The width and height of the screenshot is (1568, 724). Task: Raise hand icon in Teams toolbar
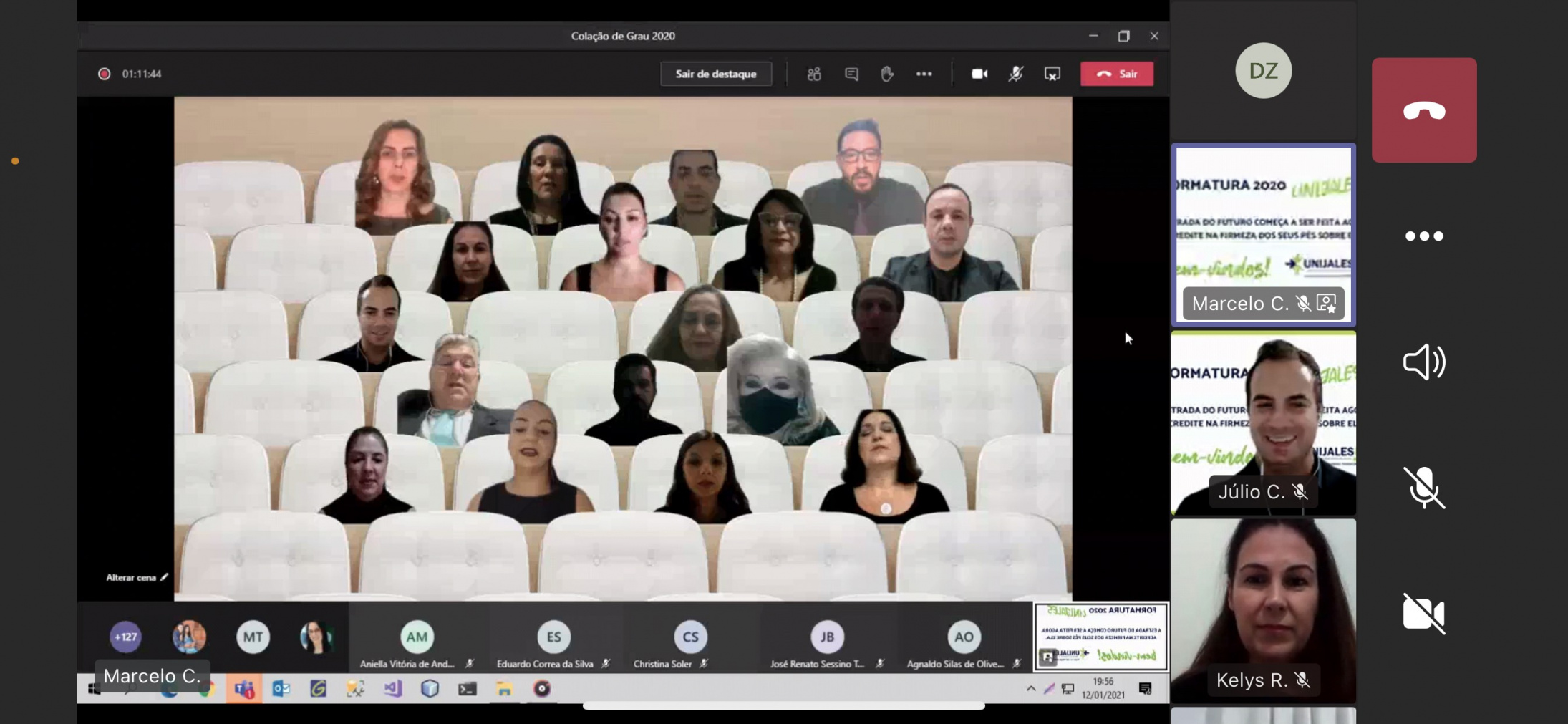[887, 74]
